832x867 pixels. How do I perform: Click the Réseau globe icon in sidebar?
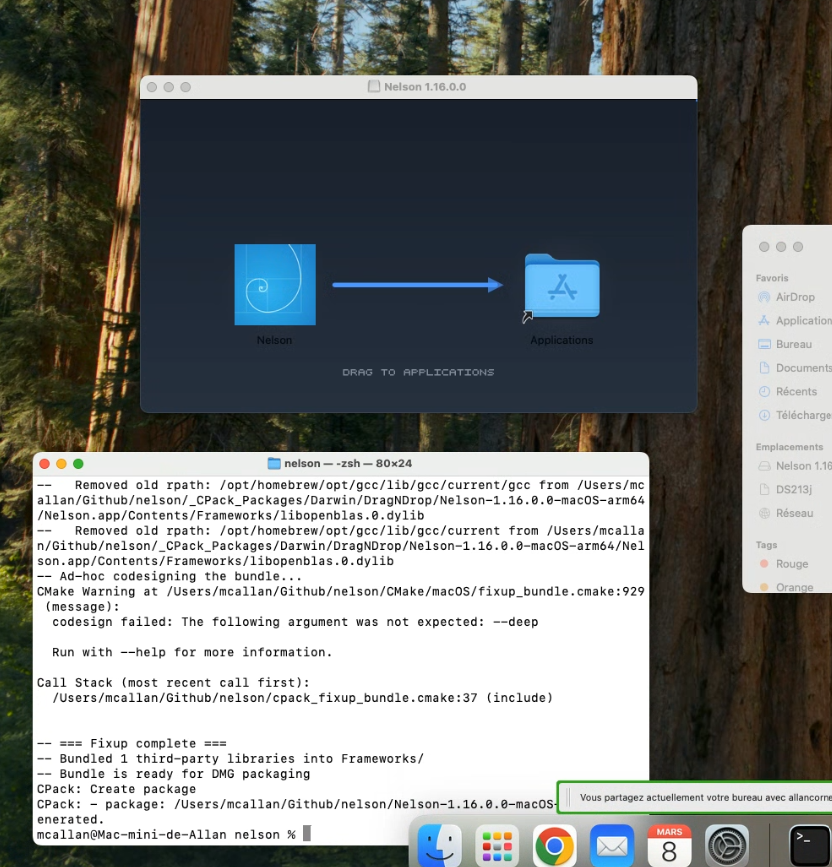point(764,513)
